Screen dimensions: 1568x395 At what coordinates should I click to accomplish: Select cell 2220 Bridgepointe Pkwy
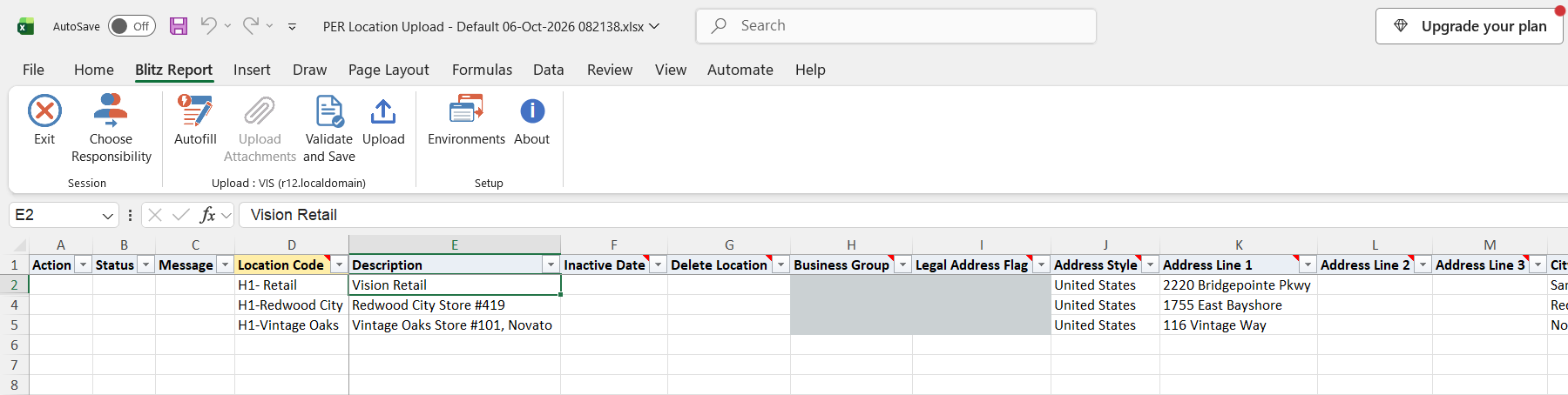tap(1238, 285)
